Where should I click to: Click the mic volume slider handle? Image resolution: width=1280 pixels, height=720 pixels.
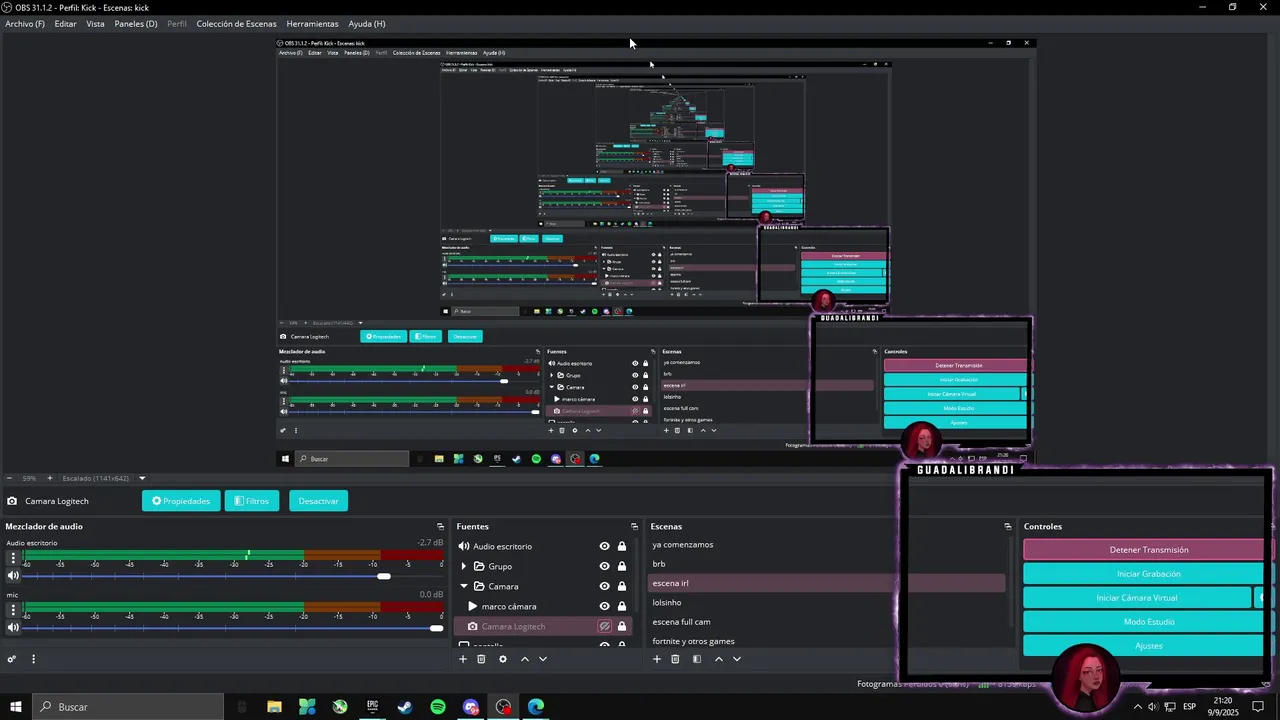[x=436, y=628]
